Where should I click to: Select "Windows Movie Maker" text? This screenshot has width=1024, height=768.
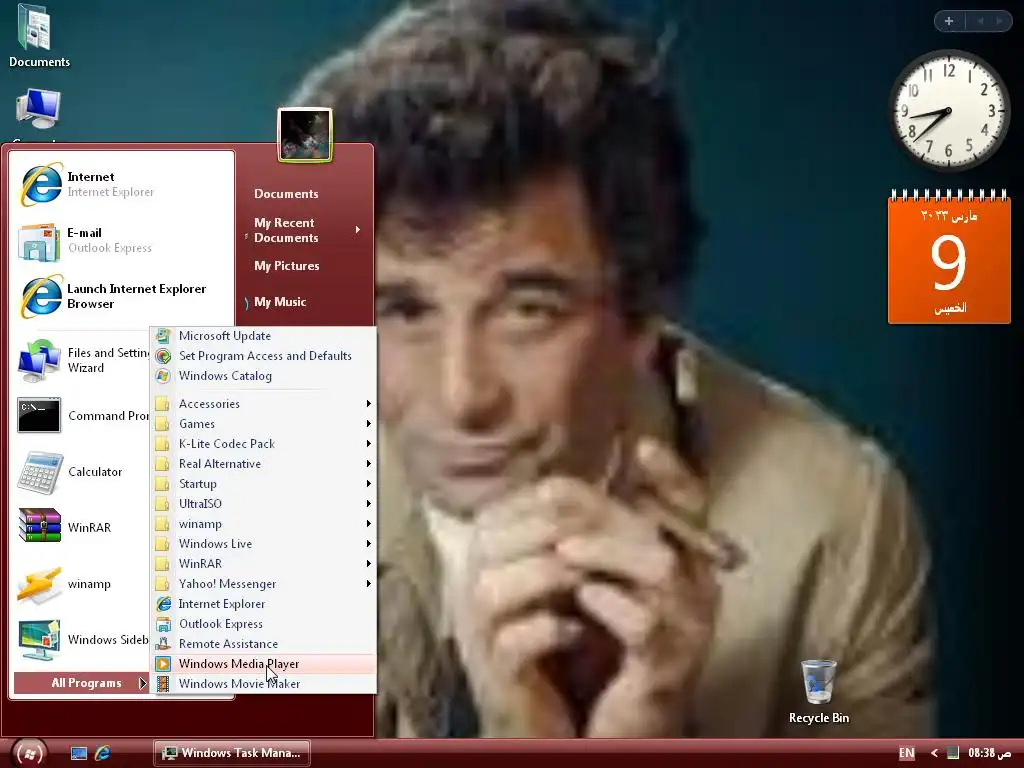click(239, 684)
